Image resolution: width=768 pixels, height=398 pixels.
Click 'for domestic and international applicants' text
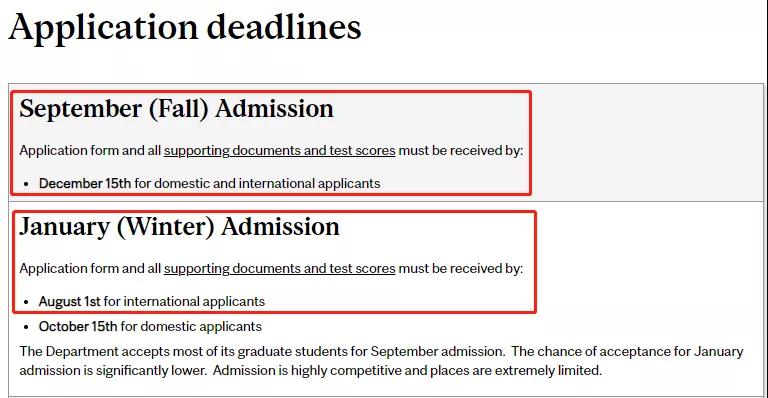click(x=257, y=184)
